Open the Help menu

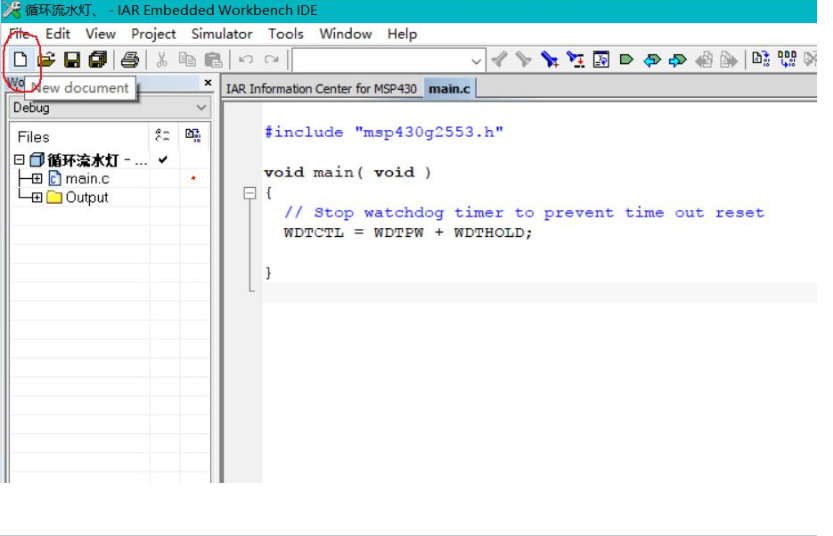coord(402,34)
